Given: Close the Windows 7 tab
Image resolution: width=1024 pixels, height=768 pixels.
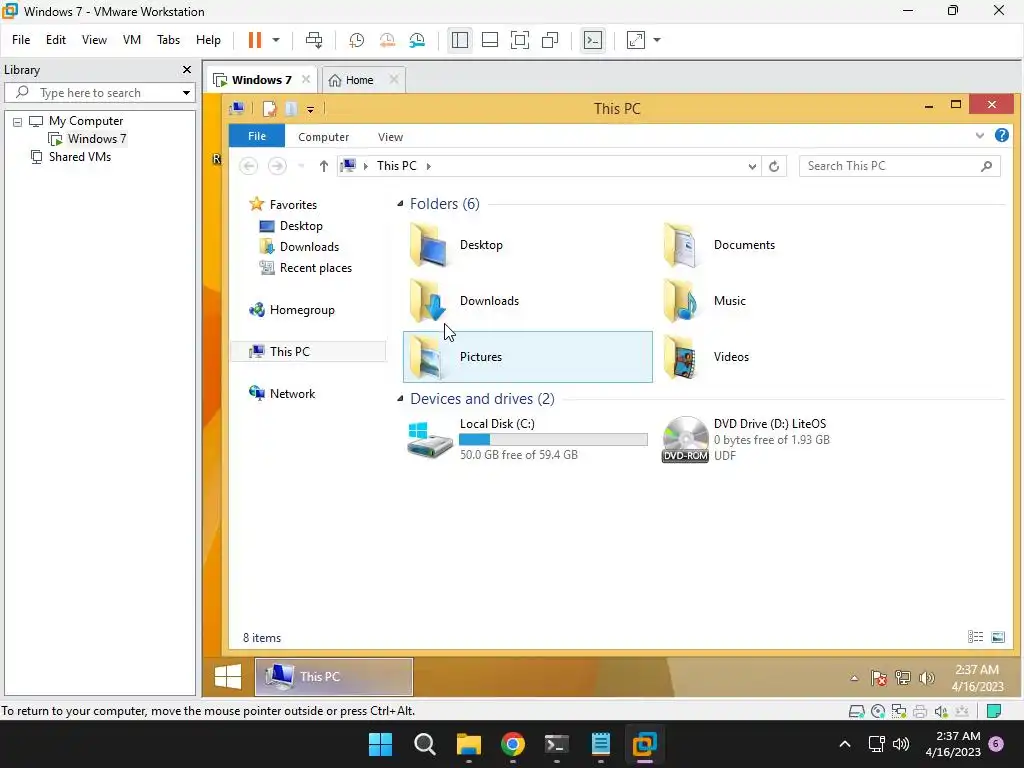Looking at the screenshot, I should click(x=306, y=79).
